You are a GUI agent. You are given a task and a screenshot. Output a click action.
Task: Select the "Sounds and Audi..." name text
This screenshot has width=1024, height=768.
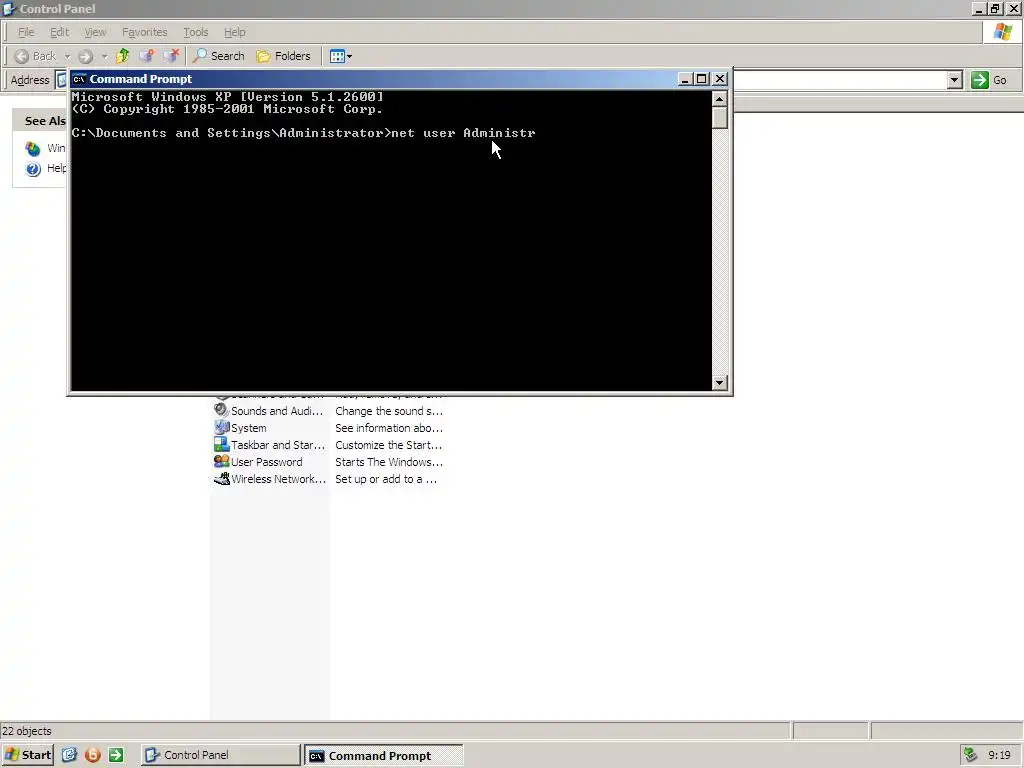tap(277, 411)
